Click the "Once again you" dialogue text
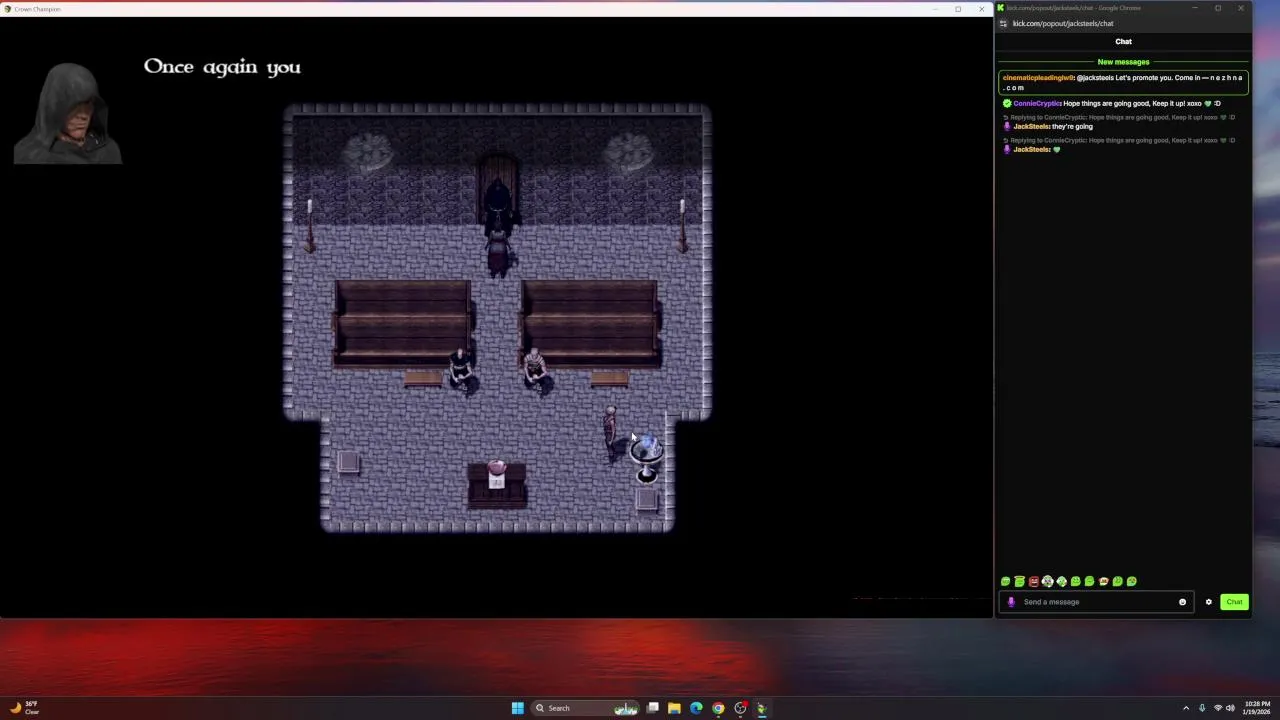 (x=222, y=67)
